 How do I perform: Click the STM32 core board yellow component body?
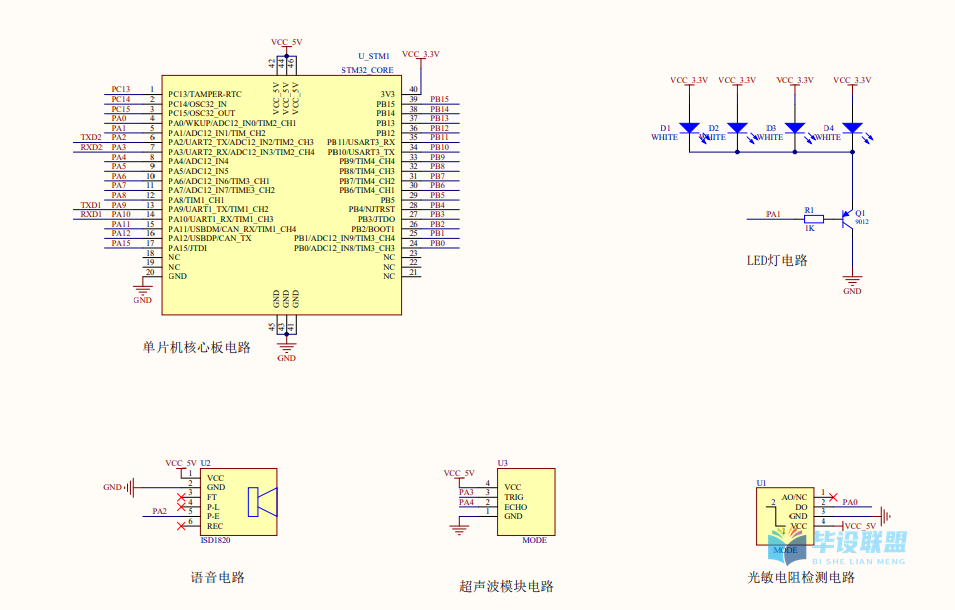pyautogui.click(x=282, y=195)
